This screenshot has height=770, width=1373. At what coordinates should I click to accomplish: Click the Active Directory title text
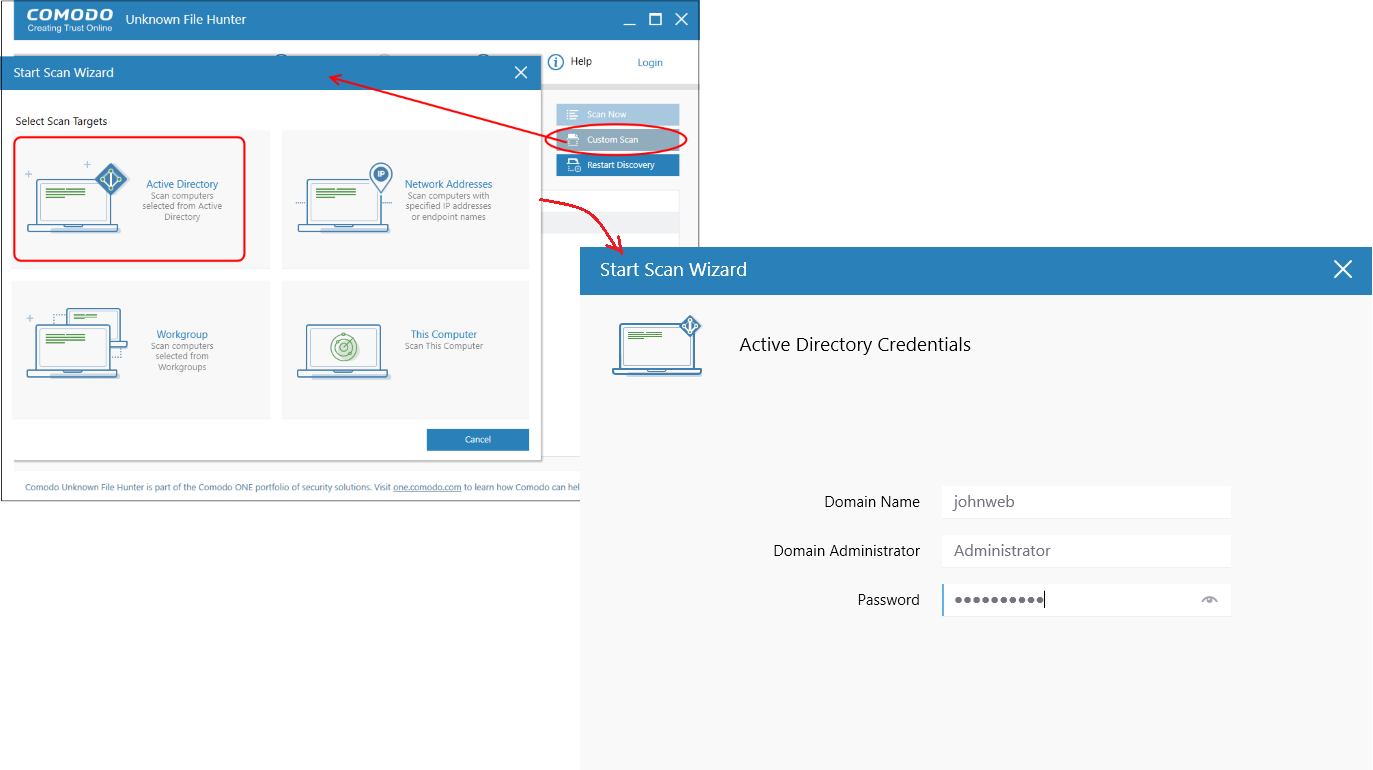(x=182, y=185)
